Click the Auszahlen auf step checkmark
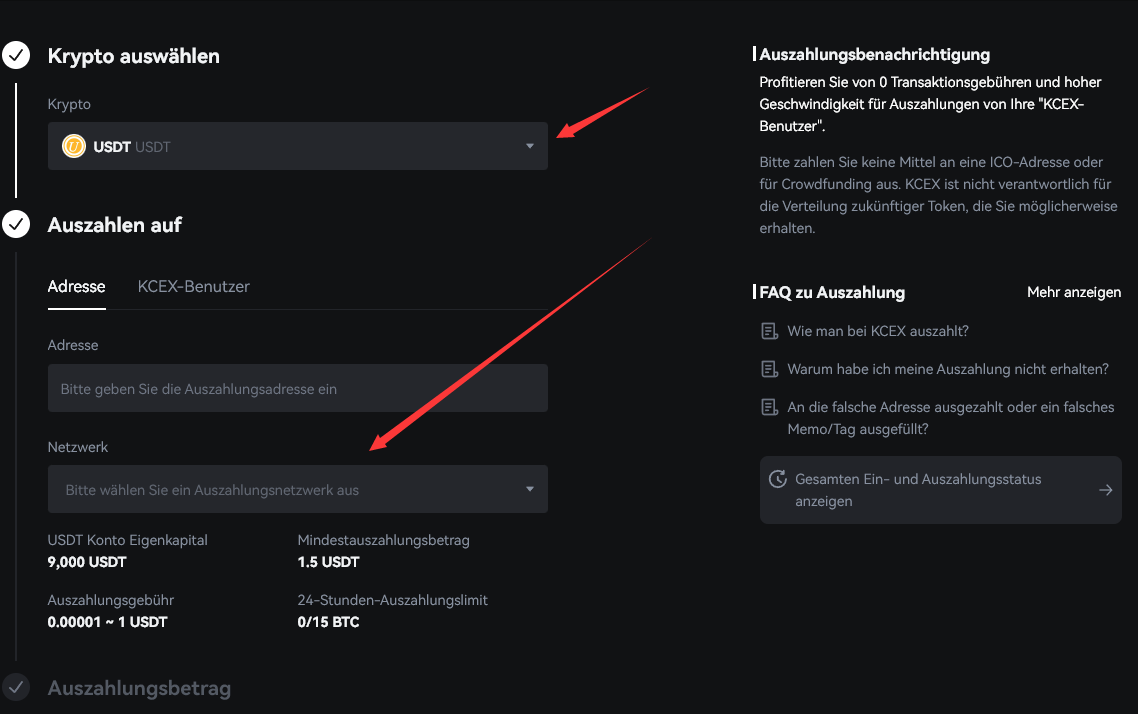 (16, 225)
